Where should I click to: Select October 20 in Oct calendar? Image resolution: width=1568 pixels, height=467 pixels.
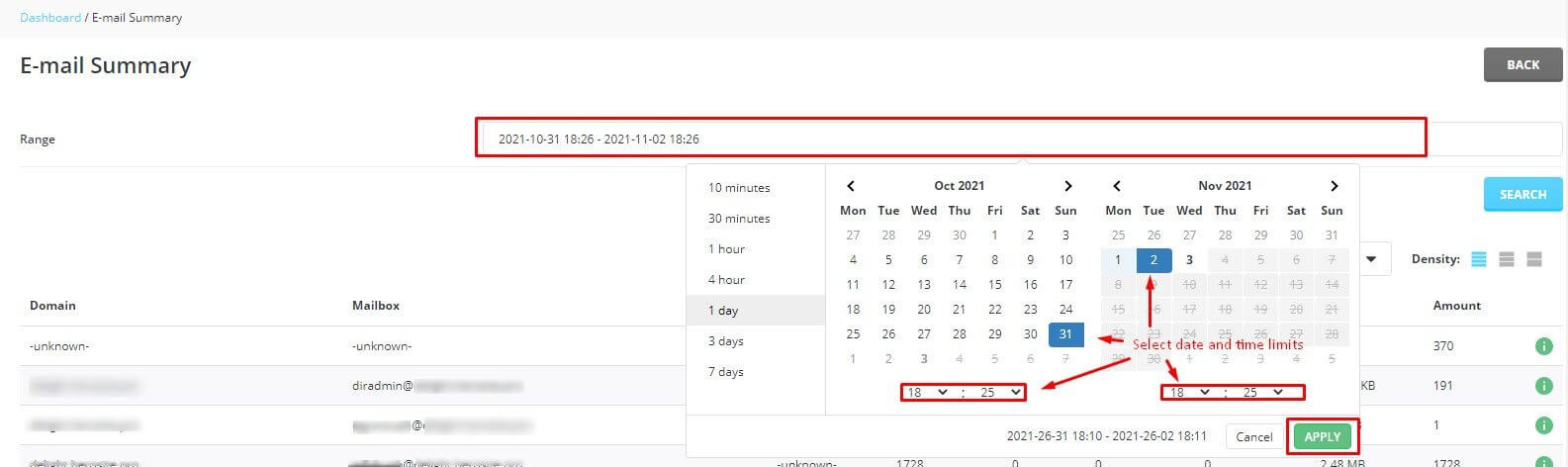point(924,310)
